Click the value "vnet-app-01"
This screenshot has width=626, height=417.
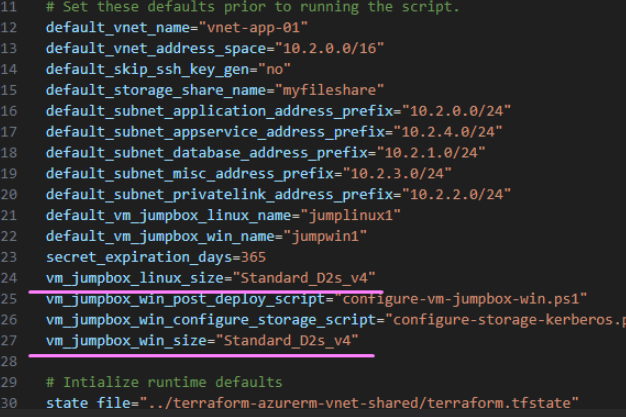(254, 28)
